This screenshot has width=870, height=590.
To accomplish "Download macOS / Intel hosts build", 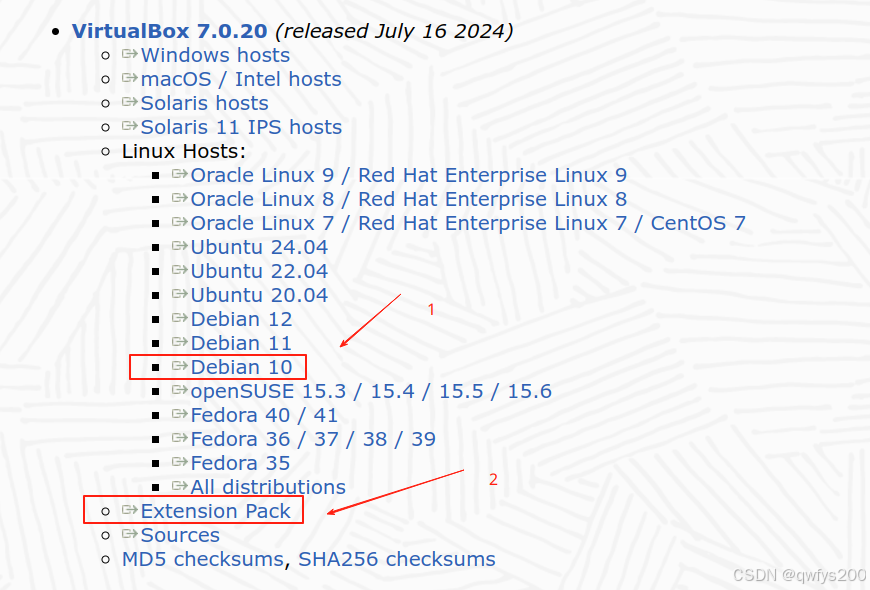I will [240, 79].
